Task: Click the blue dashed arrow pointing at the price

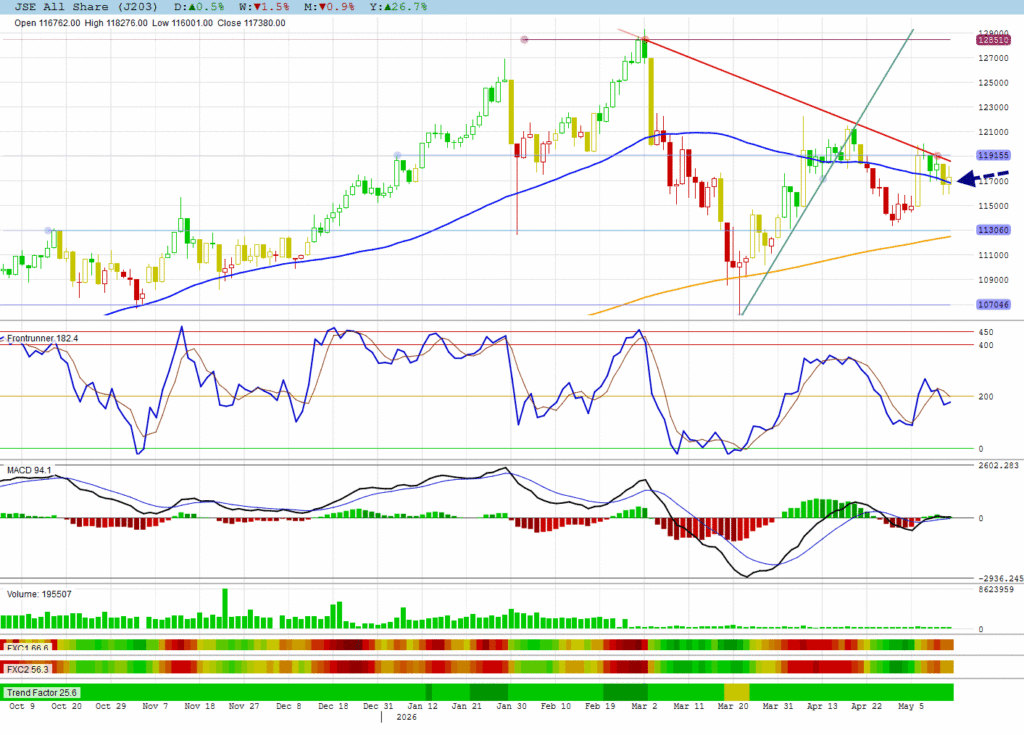Action: [983, 178]
